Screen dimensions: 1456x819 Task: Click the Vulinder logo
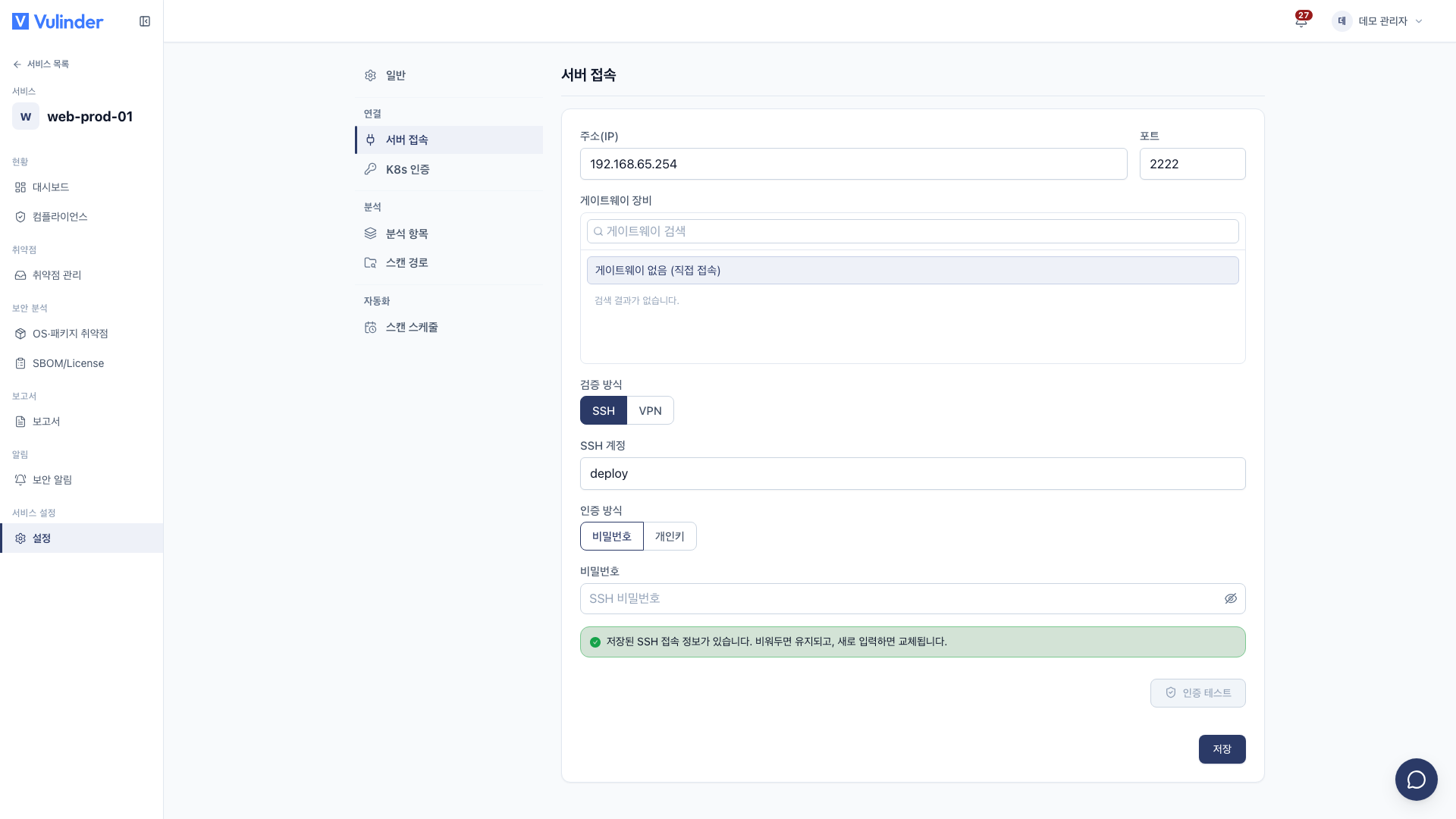(58, 21)
